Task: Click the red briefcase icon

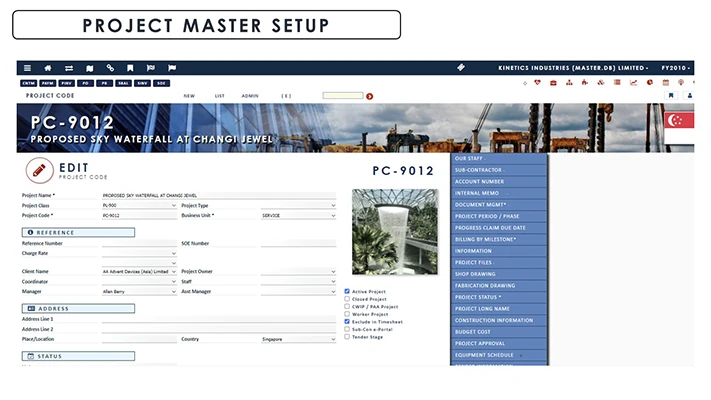Action: click(553, 83)
